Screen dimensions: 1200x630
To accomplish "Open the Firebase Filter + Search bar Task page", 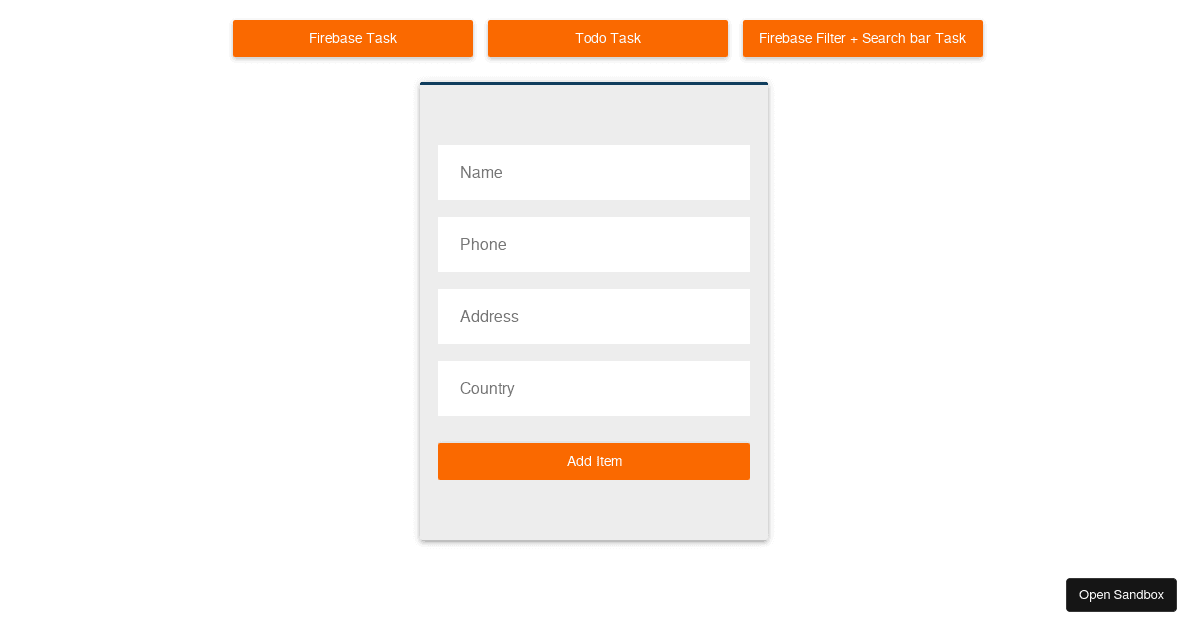I will (862, 38).
